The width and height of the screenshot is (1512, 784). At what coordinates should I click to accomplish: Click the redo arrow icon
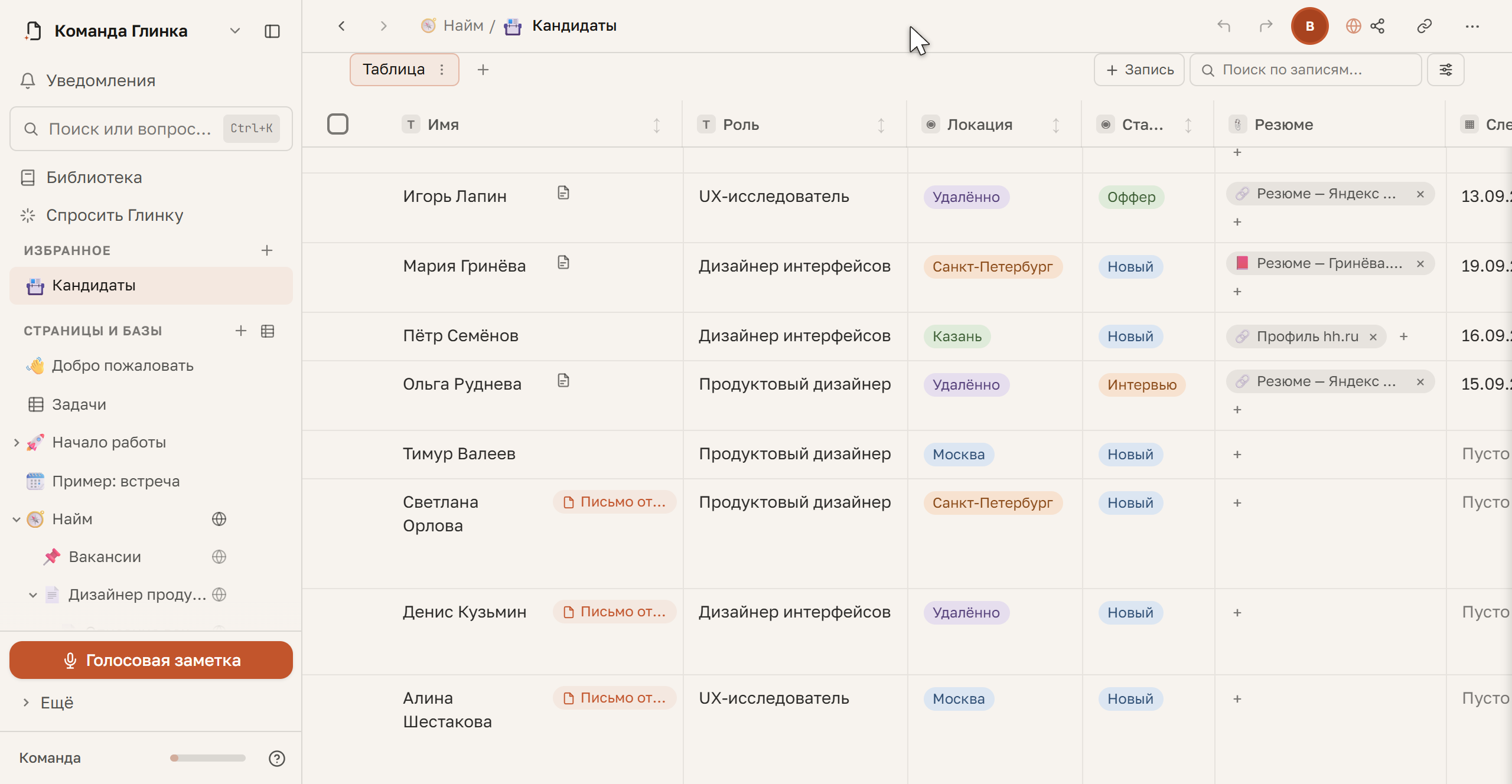1266,26
